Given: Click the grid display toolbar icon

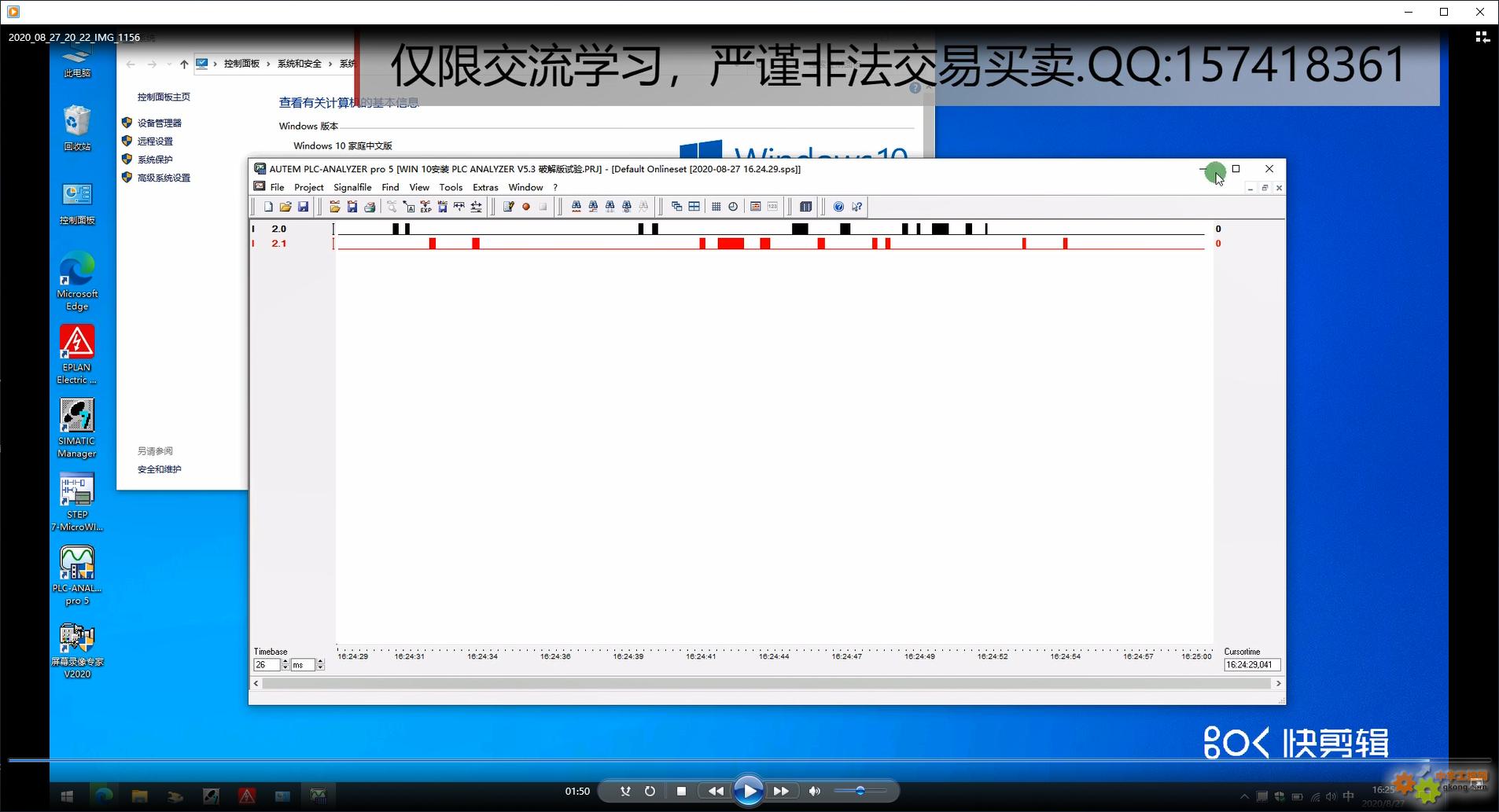Looking at the screenshot, I should 716,207.
